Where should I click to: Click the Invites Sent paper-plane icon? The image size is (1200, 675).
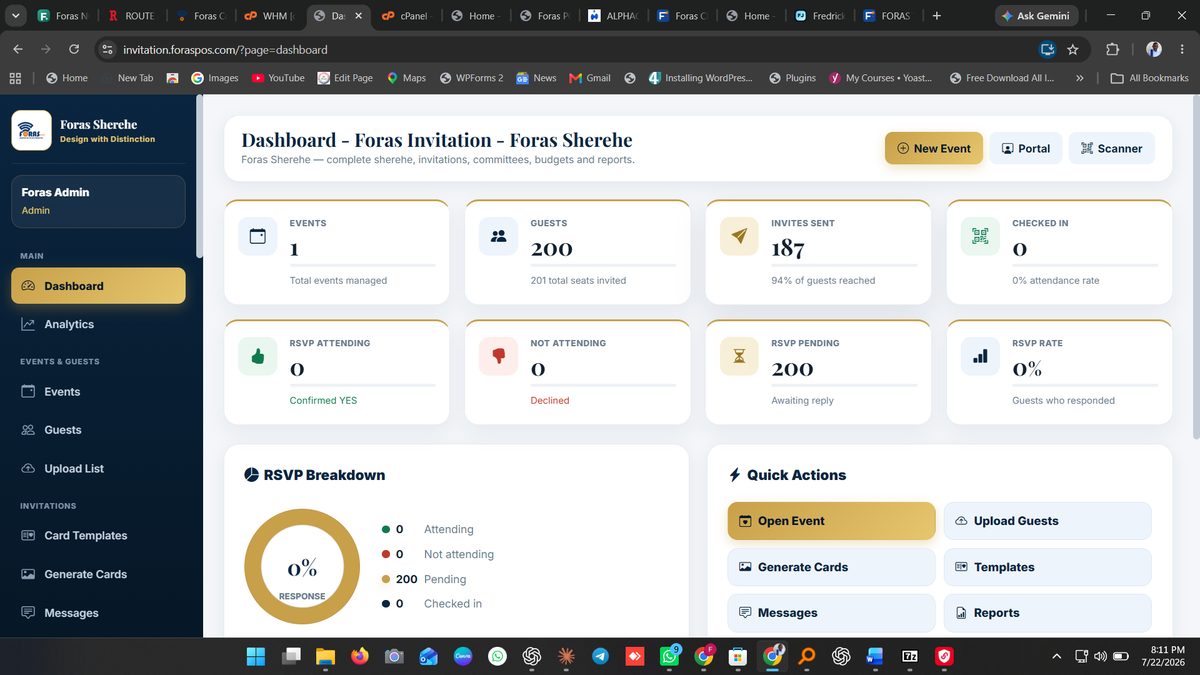[x=739, y=236]
